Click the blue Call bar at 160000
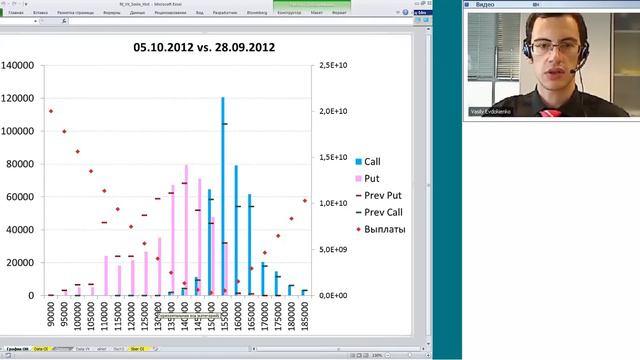 tap(236, 230)
